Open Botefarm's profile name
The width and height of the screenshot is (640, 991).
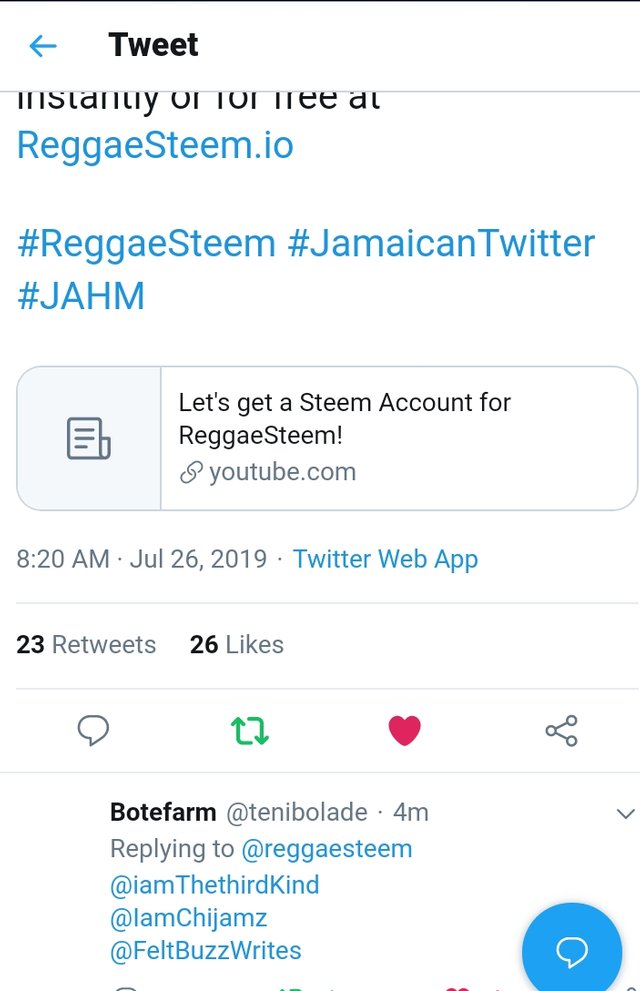163,812
